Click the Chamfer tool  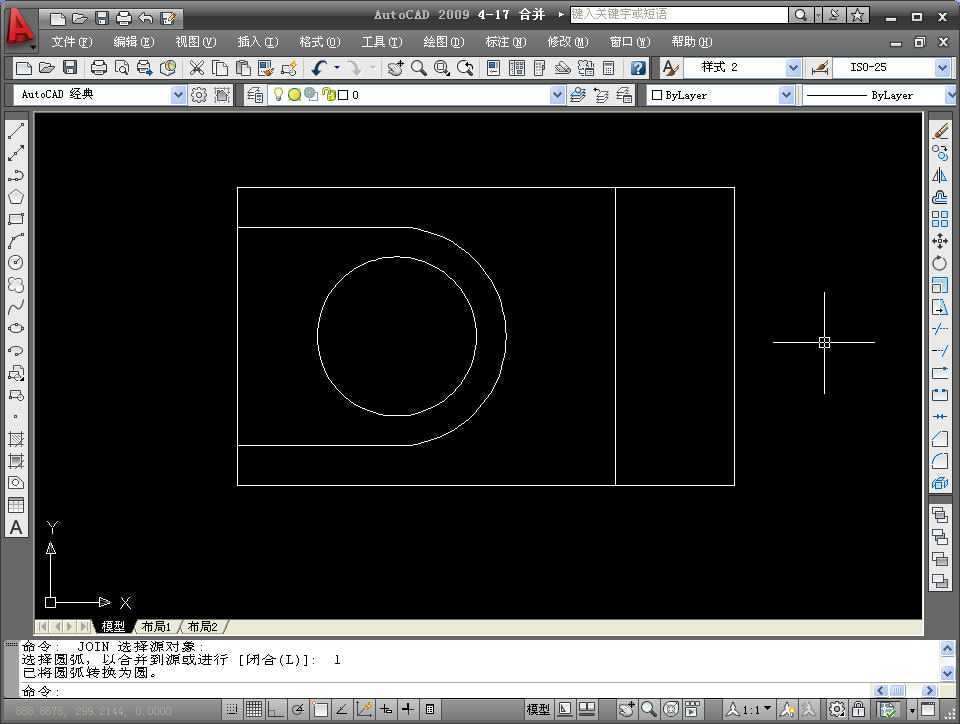[x=940, y=439]
